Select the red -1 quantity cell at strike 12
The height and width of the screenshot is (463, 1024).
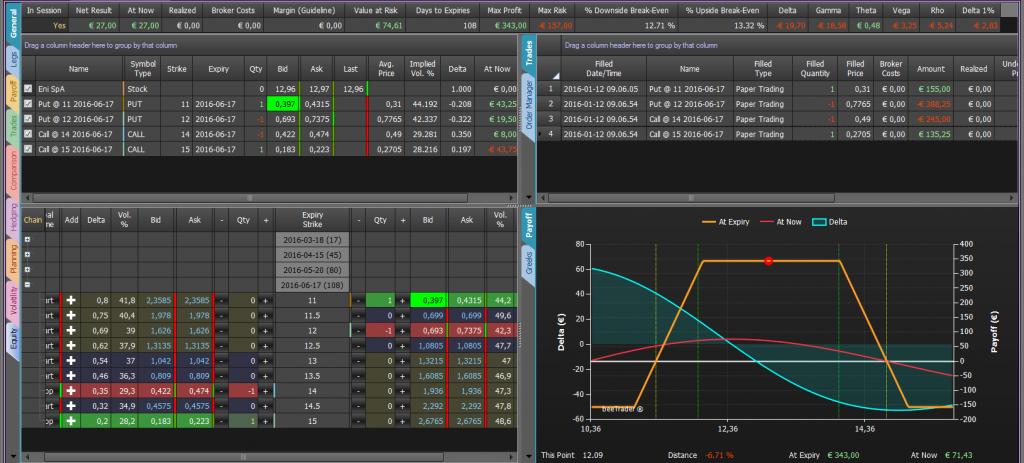[381, 330]
